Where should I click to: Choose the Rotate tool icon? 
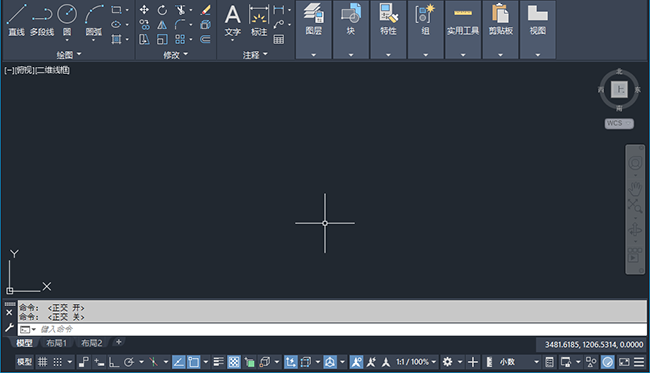tap(162, 10)
